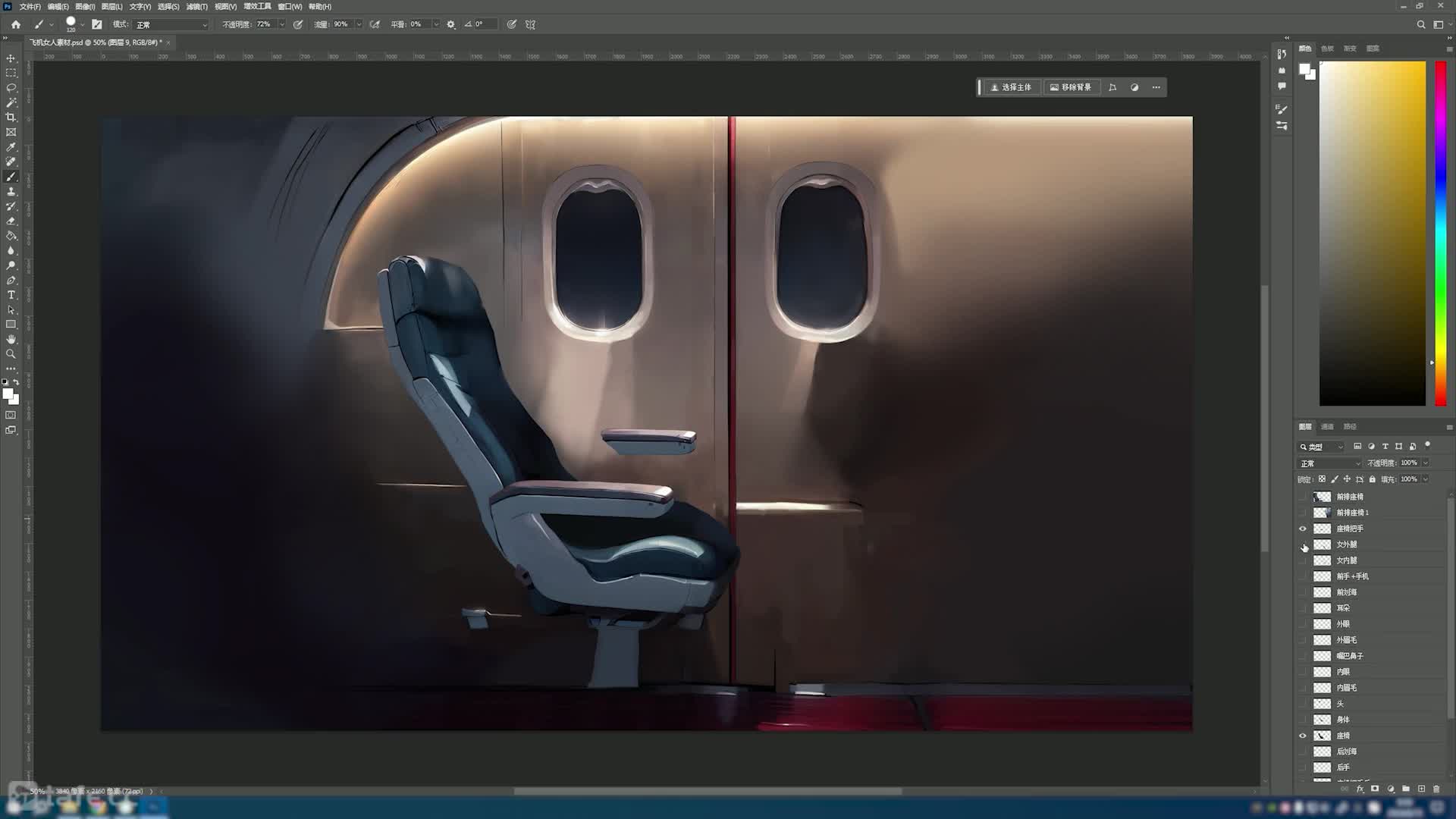Screen dimensions: 1456x819
Task: Show the 后手 layer
Action: tap(1303, 767)
